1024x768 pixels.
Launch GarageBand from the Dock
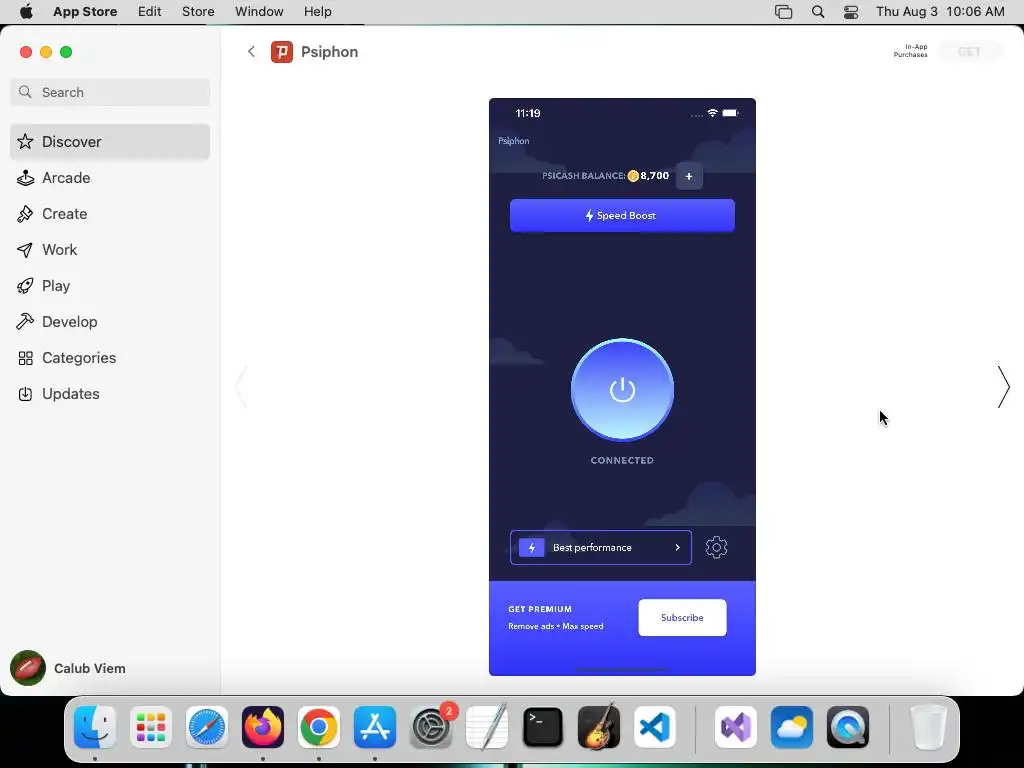click(x=599, y=727)
